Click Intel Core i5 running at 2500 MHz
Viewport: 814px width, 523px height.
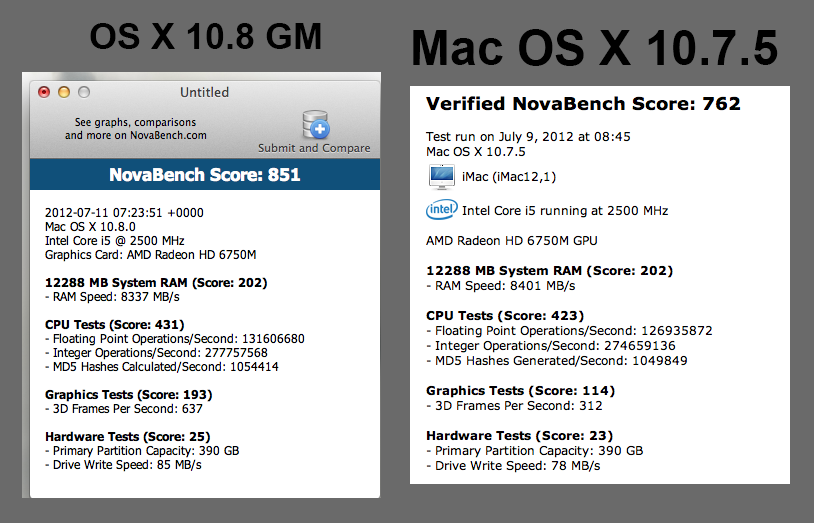click(x=565, y=211)
